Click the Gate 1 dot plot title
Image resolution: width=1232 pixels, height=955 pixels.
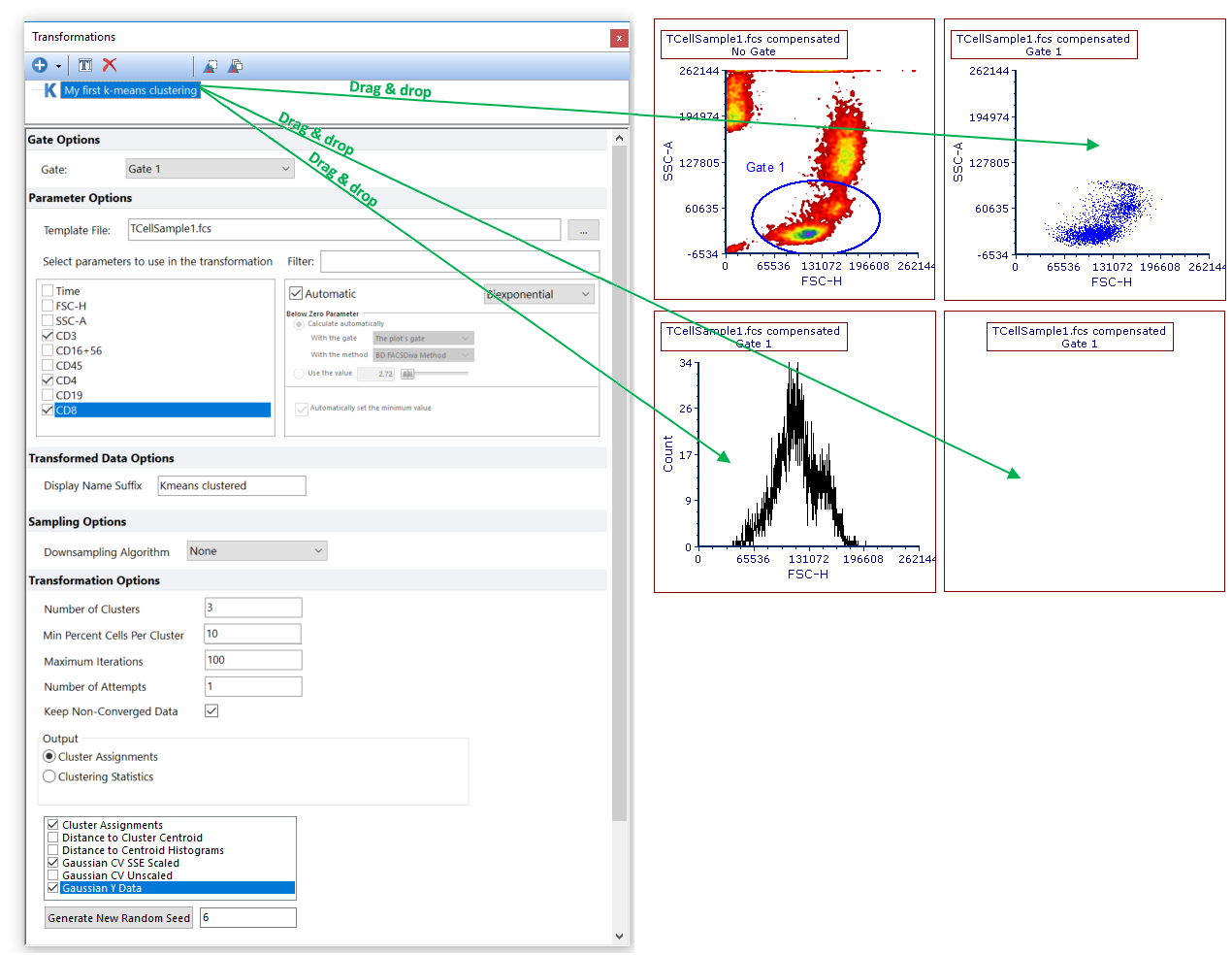(1044, 45)
